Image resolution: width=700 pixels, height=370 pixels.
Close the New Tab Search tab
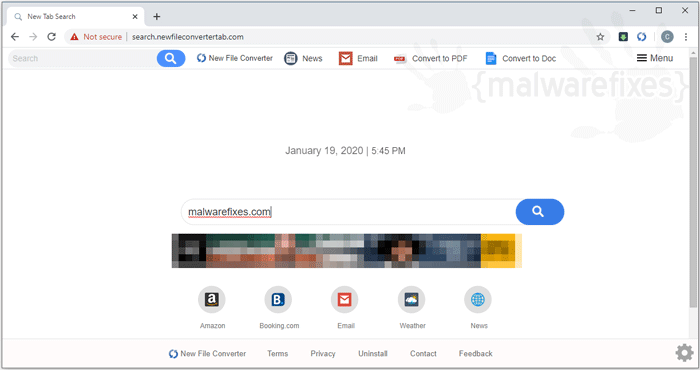(x=135, y=17)
